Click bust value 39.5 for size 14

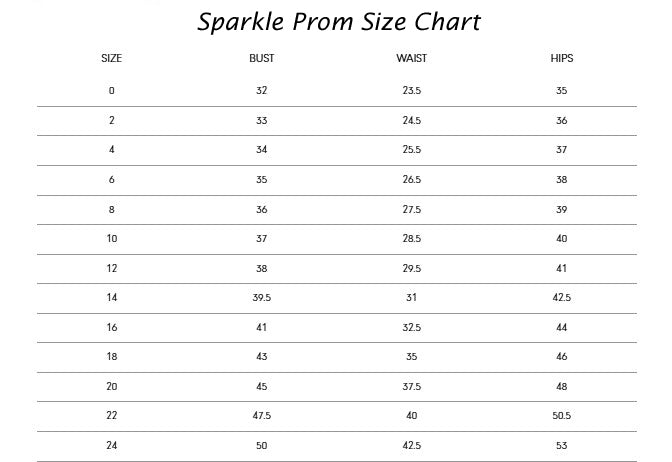261,298
